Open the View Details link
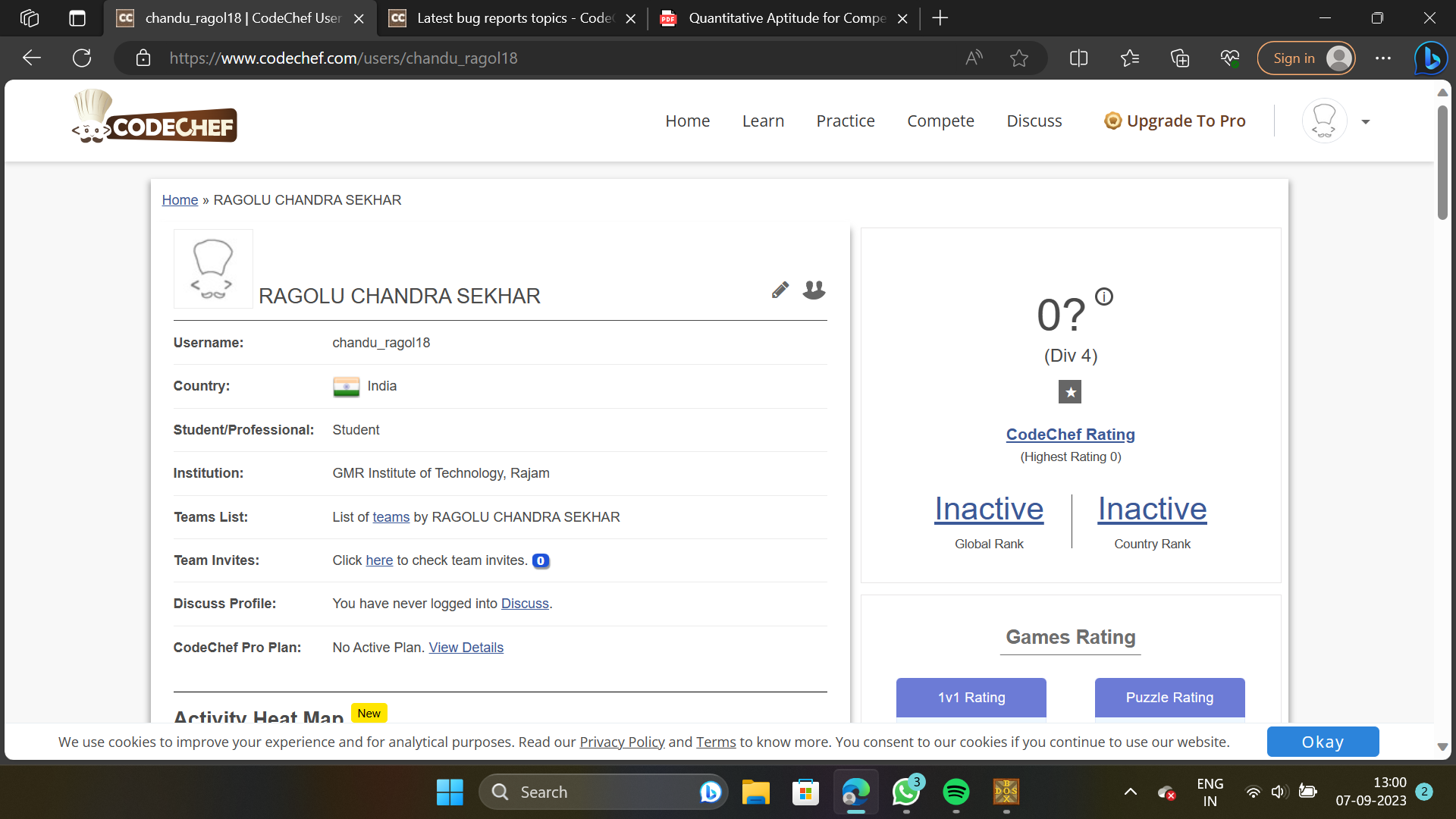This screenshot has width=1456, height=819. (x=466, y=647)
